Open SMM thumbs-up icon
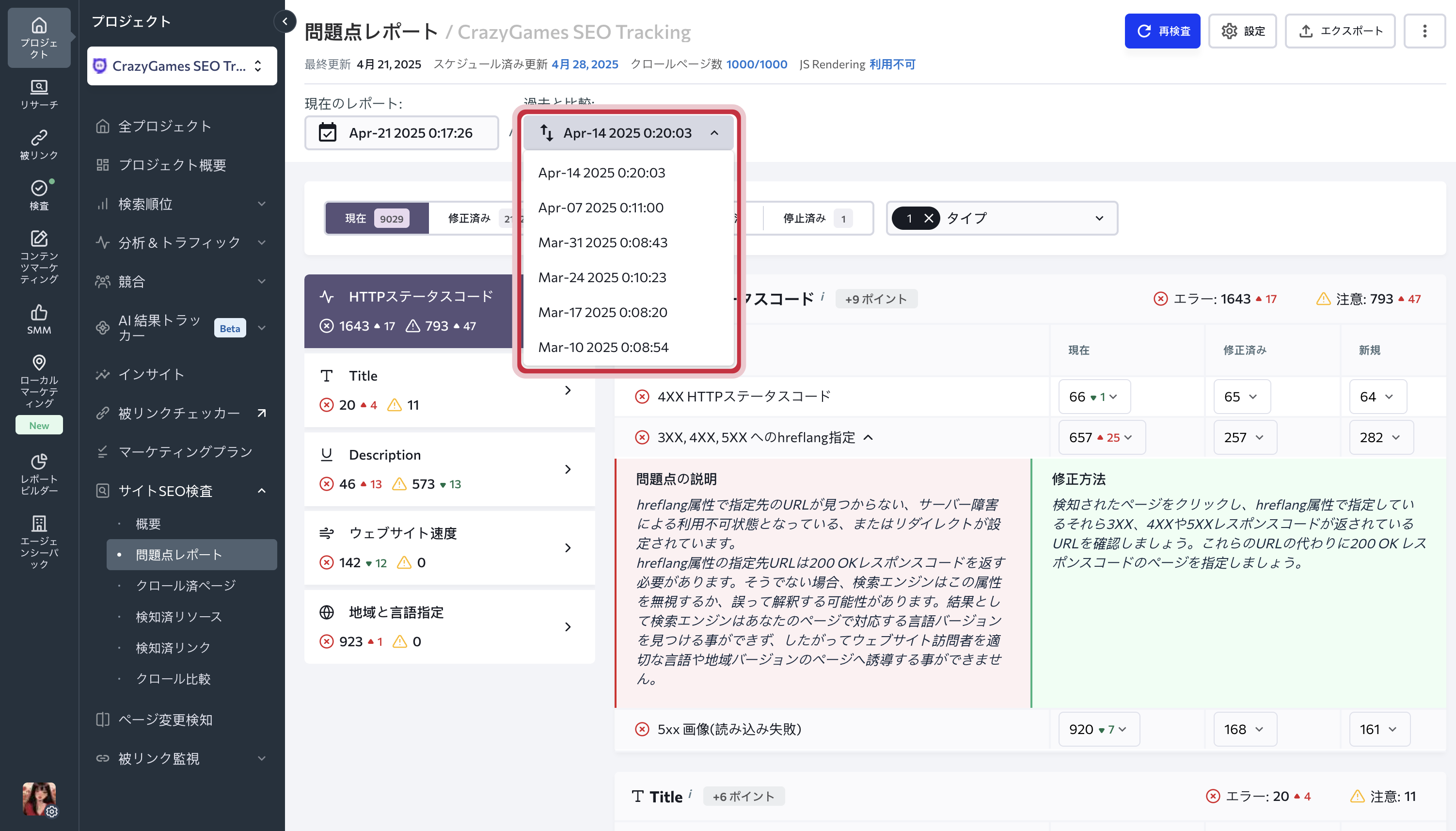 (39, 319)
